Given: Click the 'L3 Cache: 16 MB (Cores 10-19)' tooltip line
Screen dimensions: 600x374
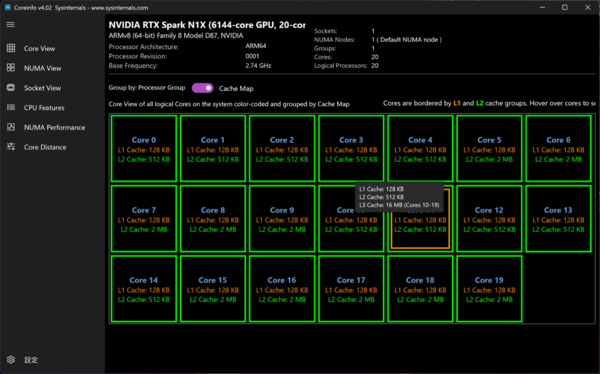Looking at the screenshot, I should pyautogui.click(x=399, y=205).
